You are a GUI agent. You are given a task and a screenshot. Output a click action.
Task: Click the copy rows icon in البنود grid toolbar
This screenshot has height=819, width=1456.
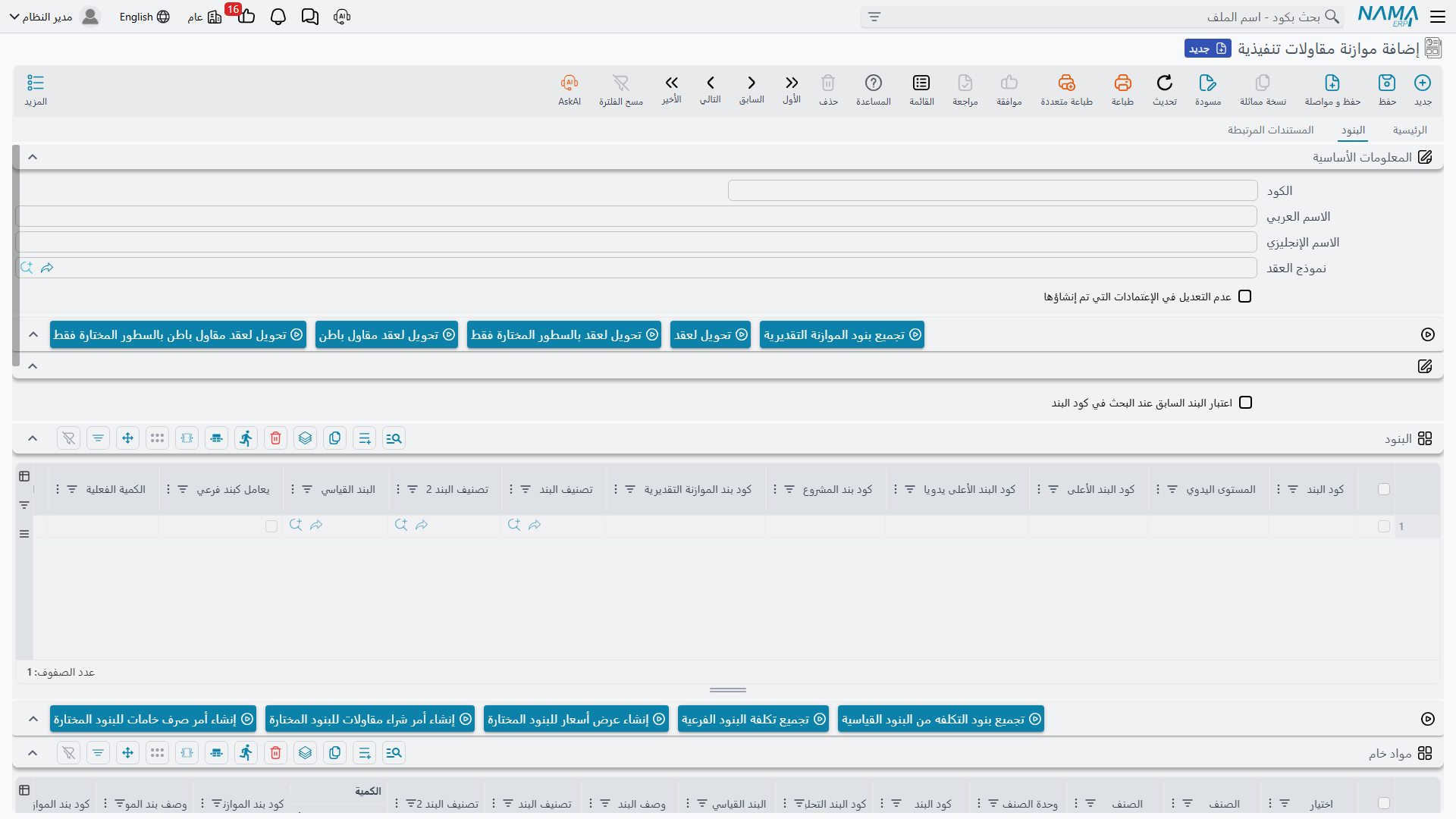(335, 438)
